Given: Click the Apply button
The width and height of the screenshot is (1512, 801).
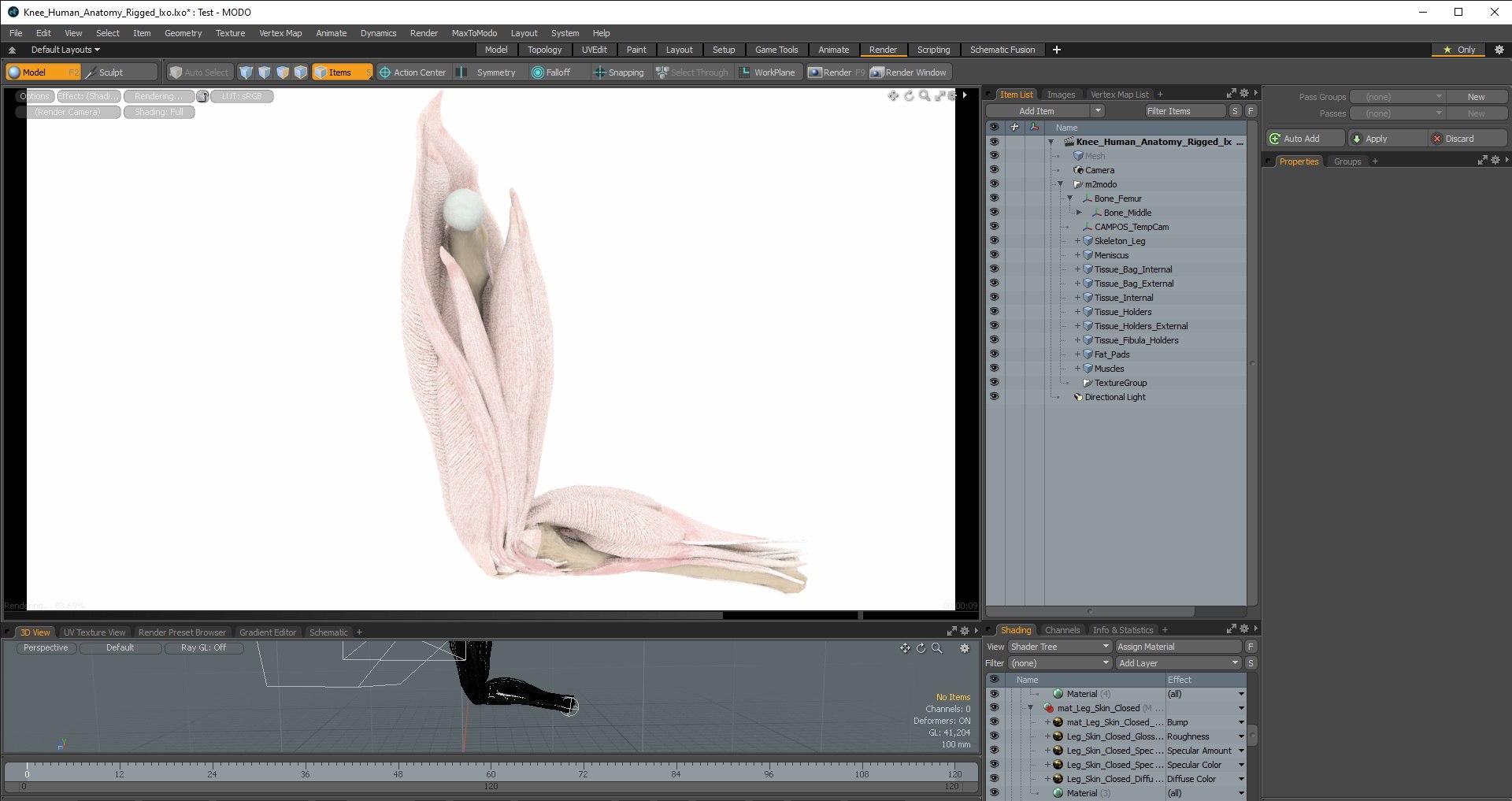Looking at the screenshot, I should 1388,139.
